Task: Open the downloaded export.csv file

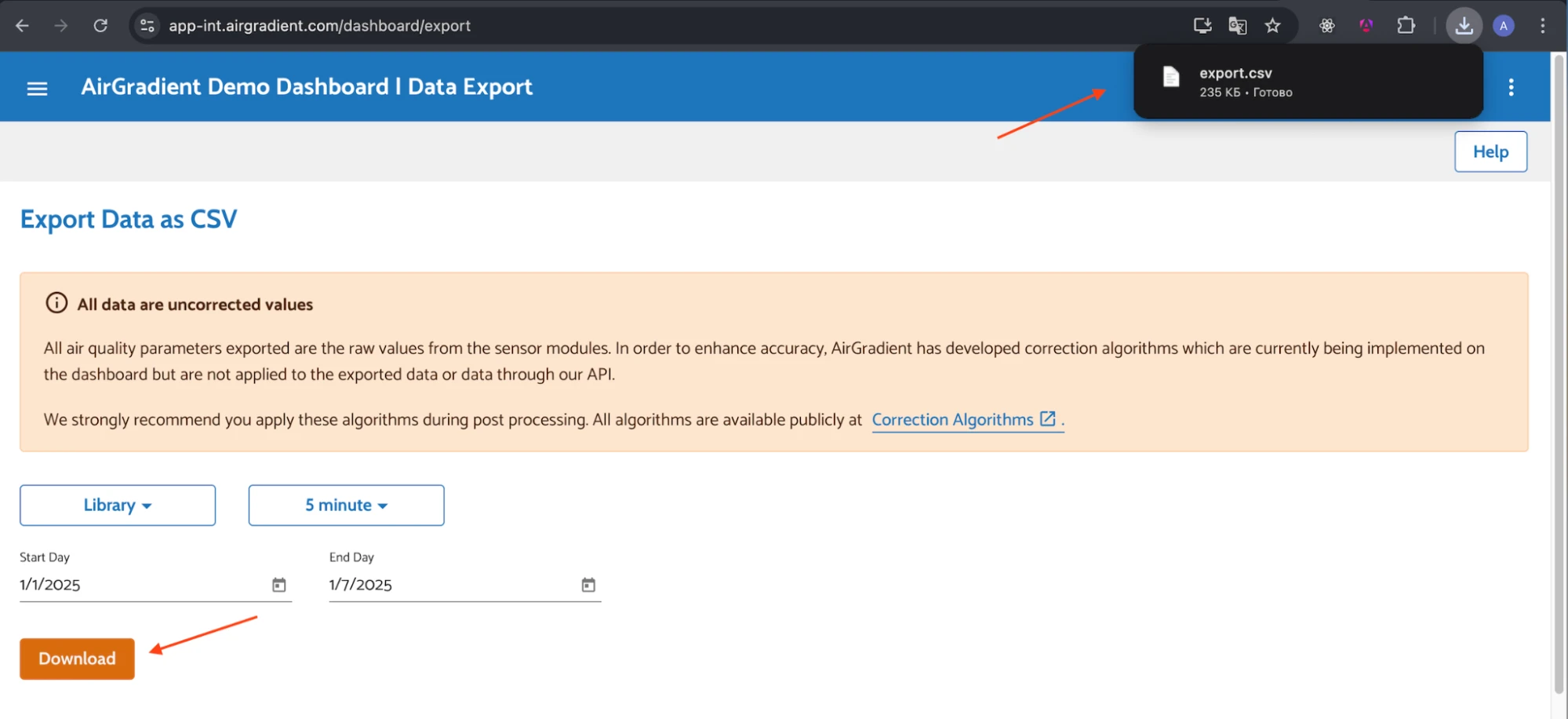Action: click(x=1308, y=82)
